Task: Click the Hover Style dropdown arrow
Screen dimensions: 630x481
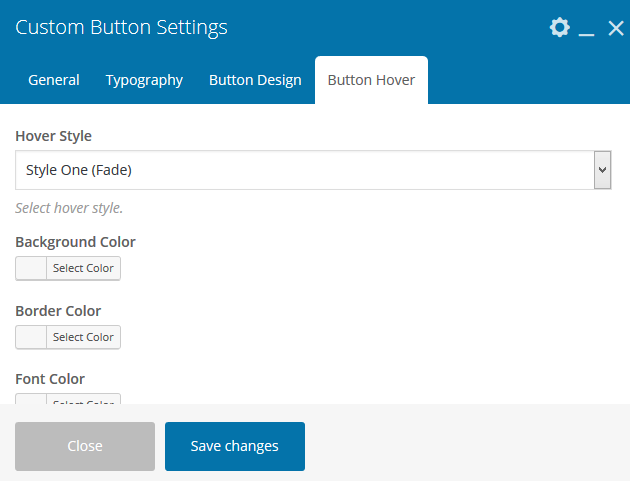Action: pyautogui.click(x=602, y=170)
